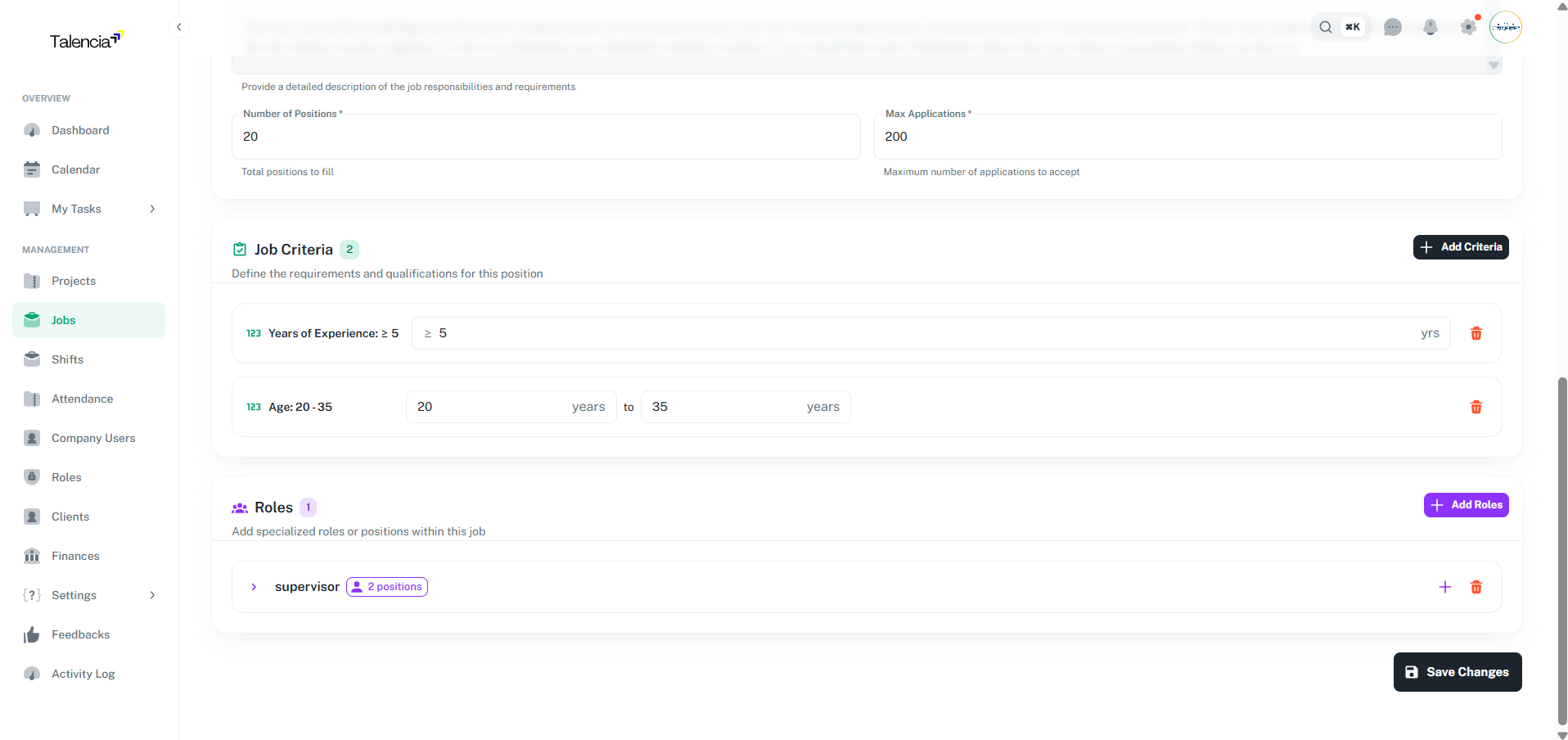Open the settings gear in top bar
The height and width of the screenshot is (740, 1568).
pyautogui.click(x=1468, y=27)
